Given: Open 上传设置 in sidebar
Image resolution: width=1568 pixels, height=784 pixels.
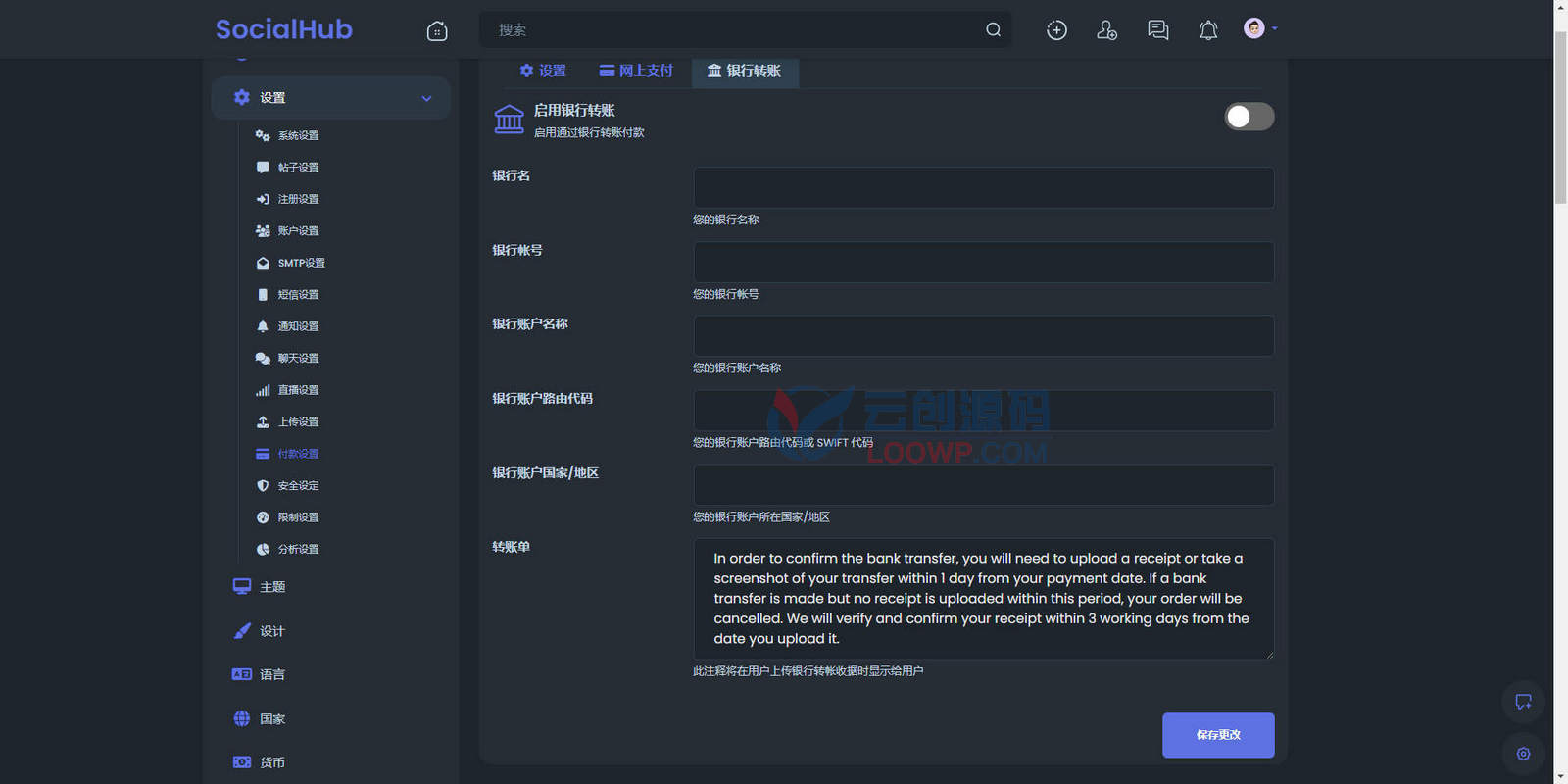Looking at the screenshot, I should [x=298, y=422].
